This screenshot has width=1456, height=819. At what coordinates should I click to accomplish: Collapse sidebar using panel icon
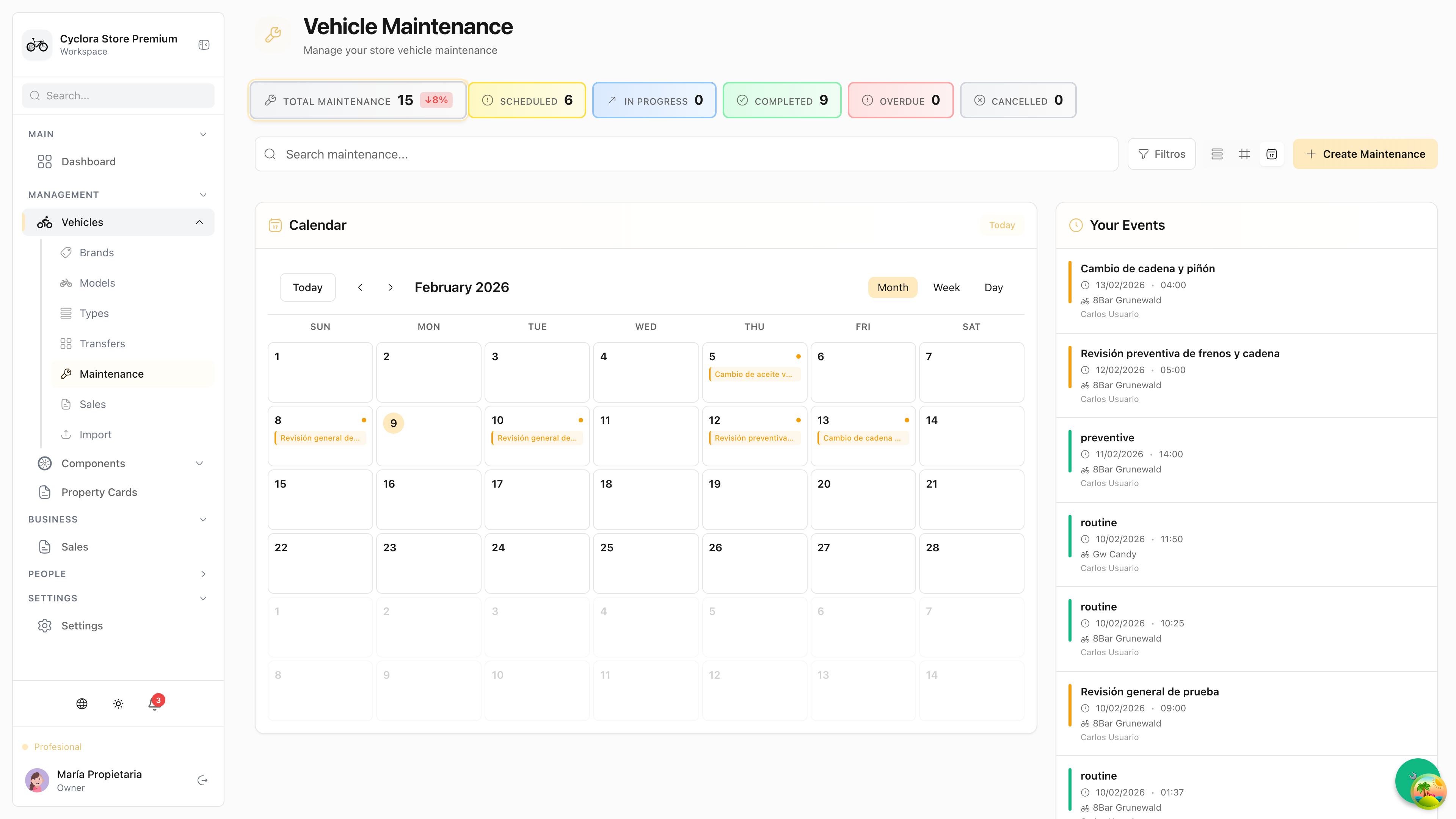point(204,45)
